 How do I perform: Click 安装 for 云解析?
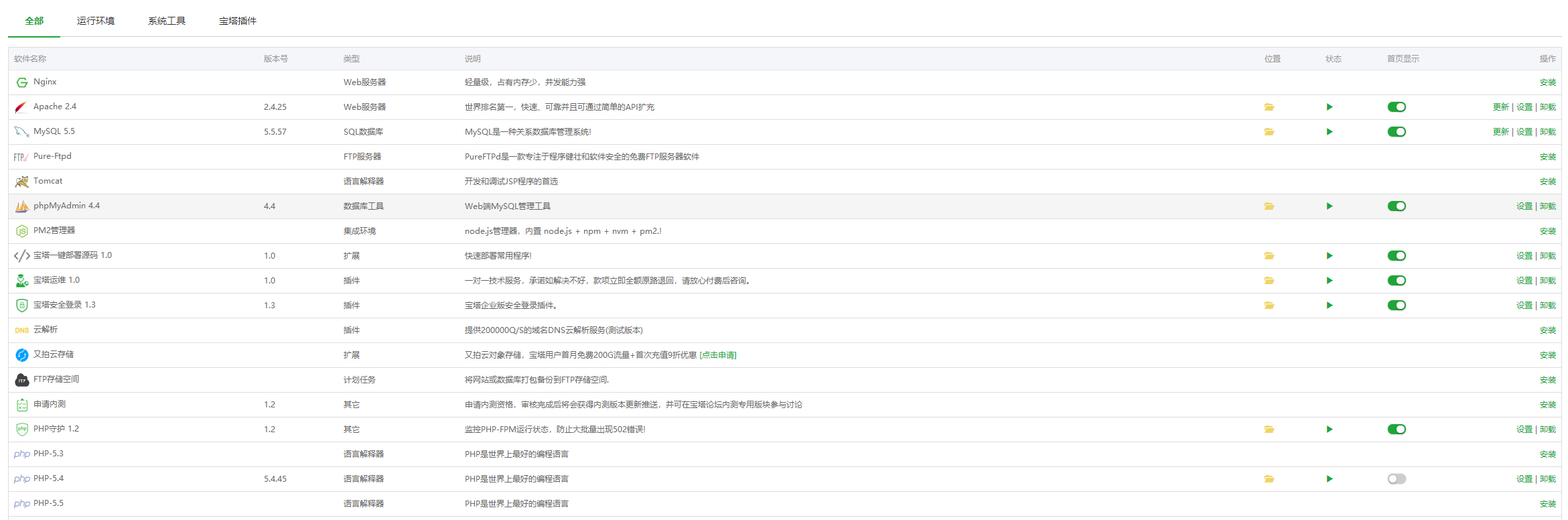tap(1548, 330)
